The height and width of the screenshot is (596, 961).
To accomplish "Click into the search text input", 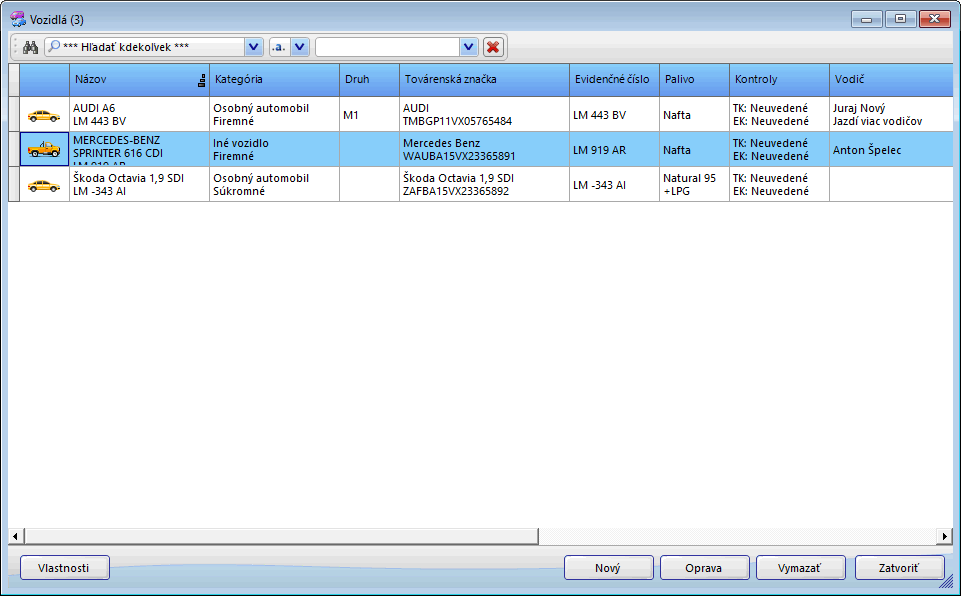I will 388,47.
